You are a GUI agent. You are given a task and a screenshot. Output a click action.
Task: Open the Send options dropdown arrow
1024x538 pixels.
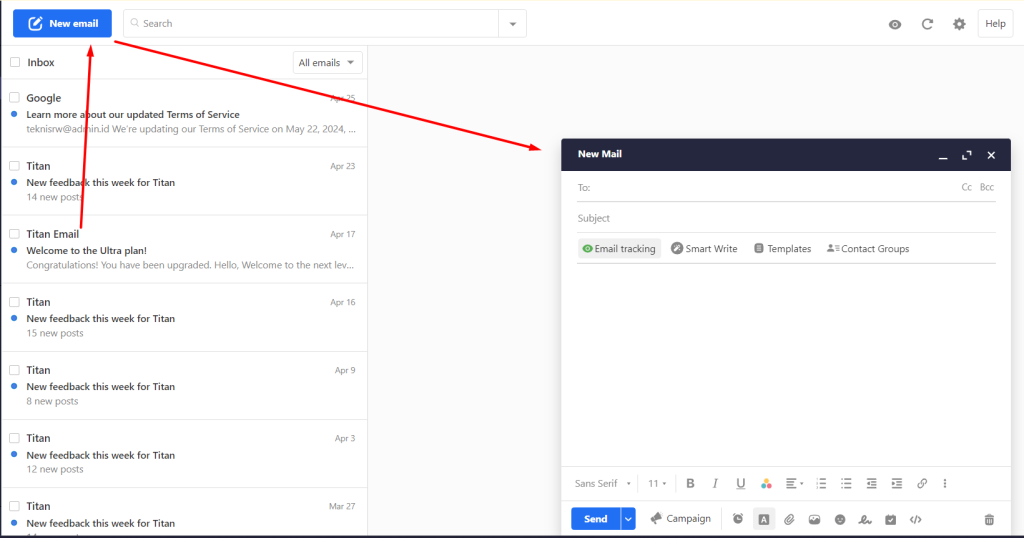[x=628, y=519]
